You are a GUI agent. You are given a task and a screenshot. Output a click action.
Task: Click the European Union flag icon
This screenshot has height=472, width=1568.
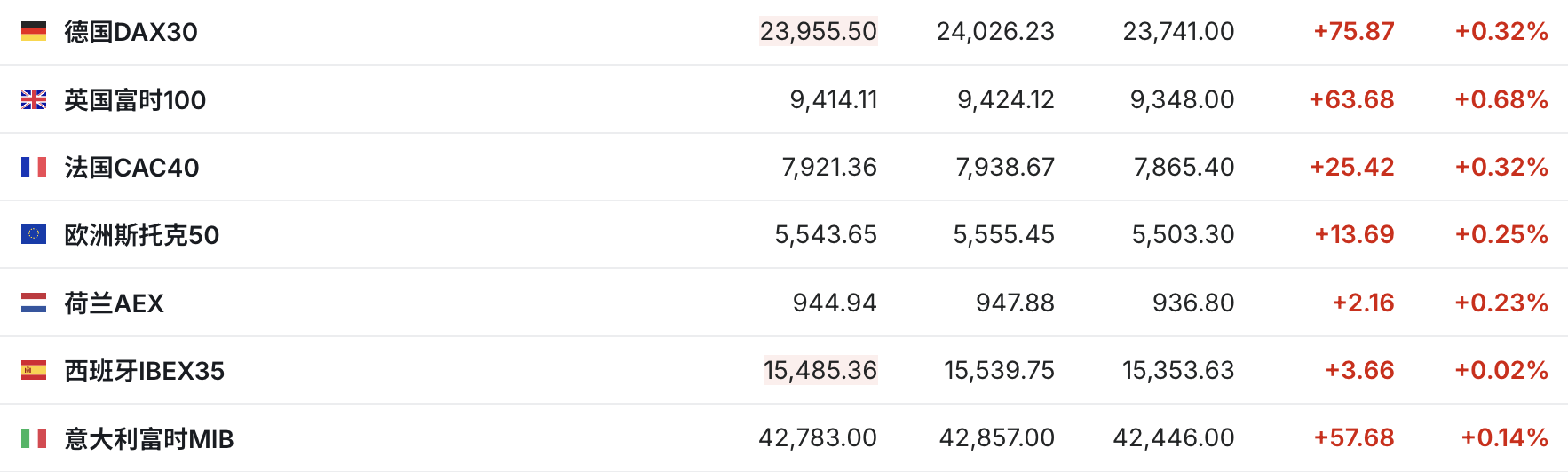click(x=34, y=234)
